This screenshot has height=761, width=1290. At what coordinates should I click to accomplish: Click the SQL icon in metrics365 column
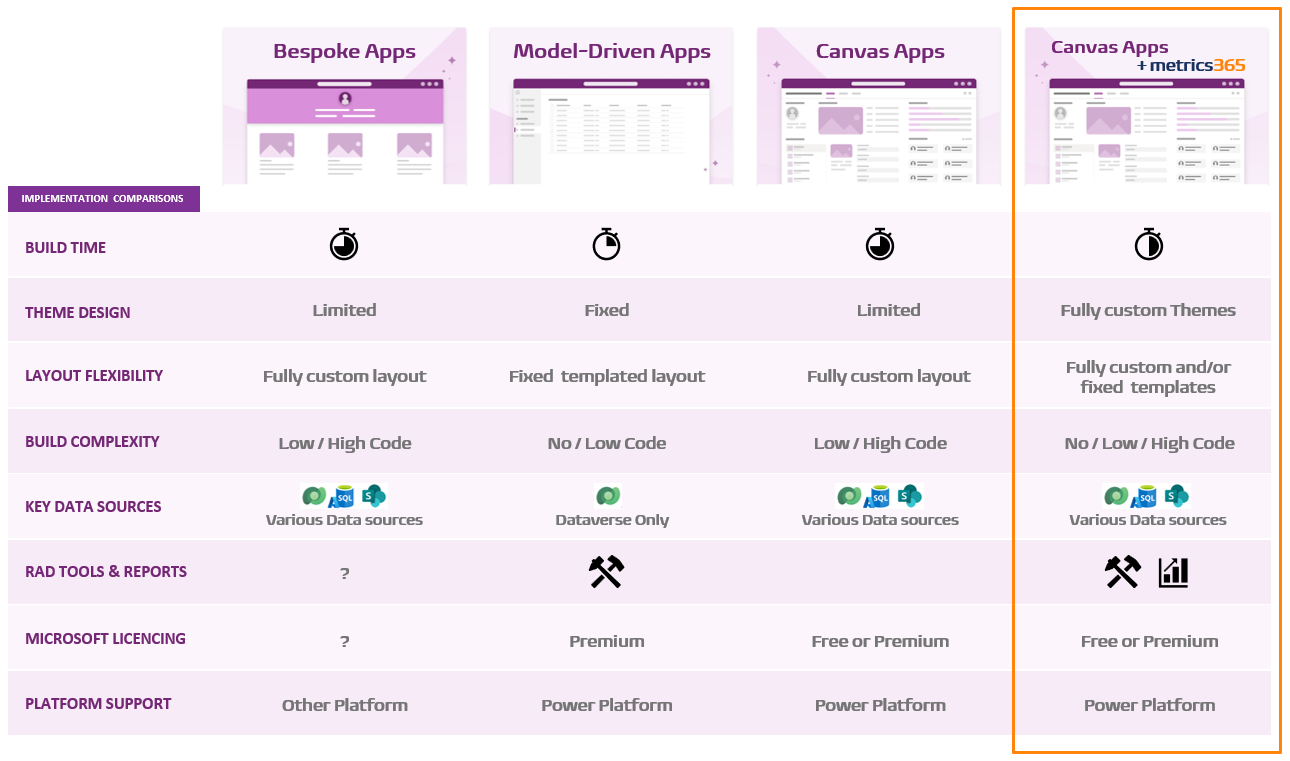(1146, 496)
